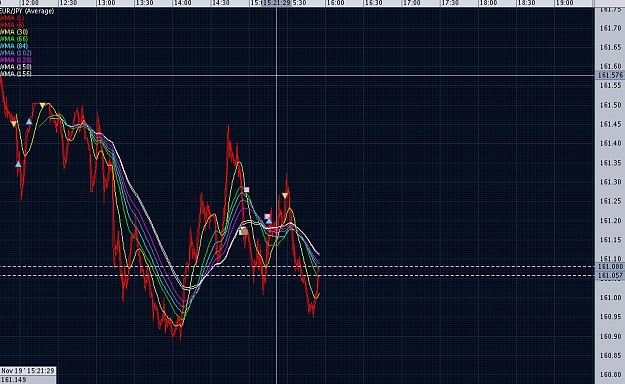
Task: Select the green WMA (66) legend entry
Action: (14, 39)
